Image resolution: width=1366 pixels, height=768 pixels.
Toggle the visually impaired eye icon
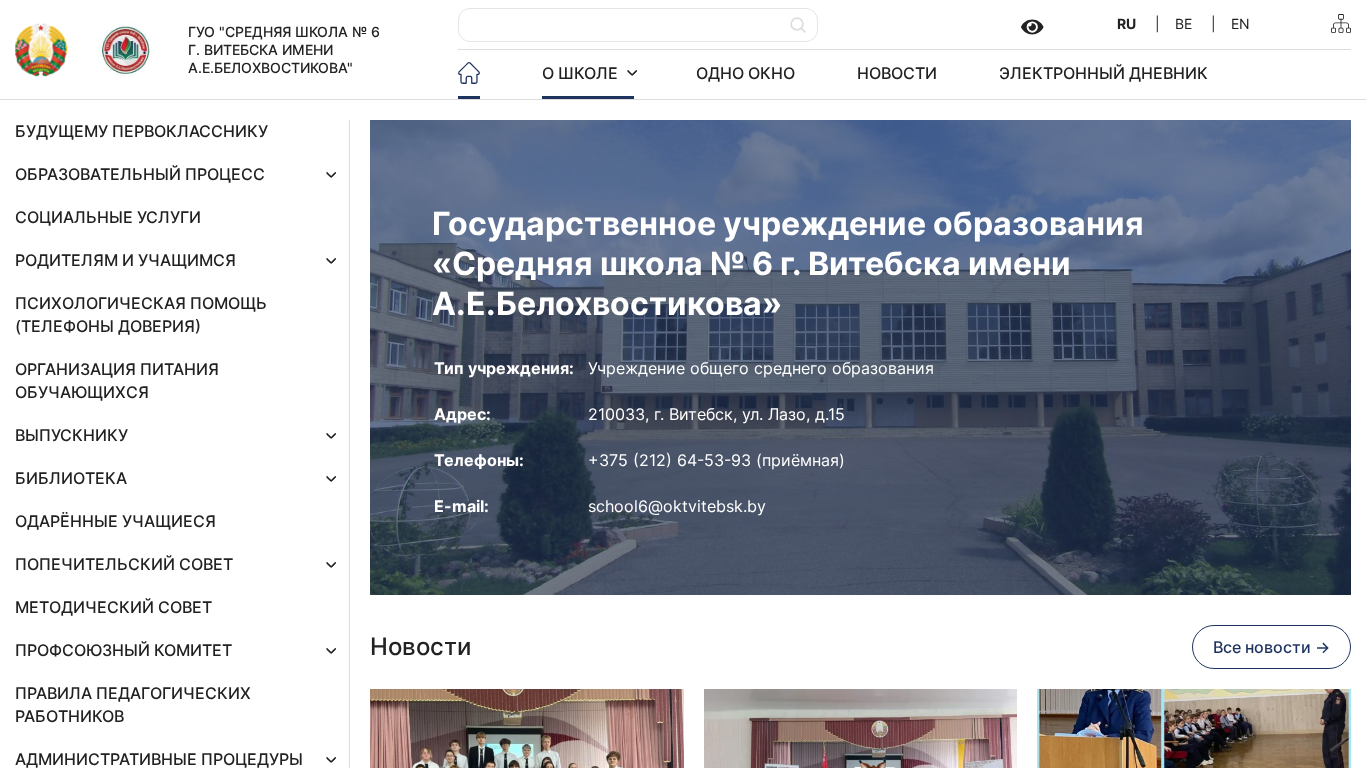[1032, 27]
